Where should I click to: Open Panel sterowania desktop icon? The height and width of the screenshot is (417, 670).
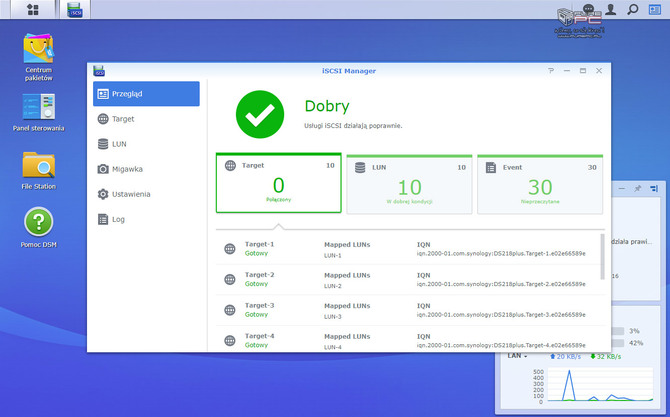pyautogui.click(x=38, y=112)
